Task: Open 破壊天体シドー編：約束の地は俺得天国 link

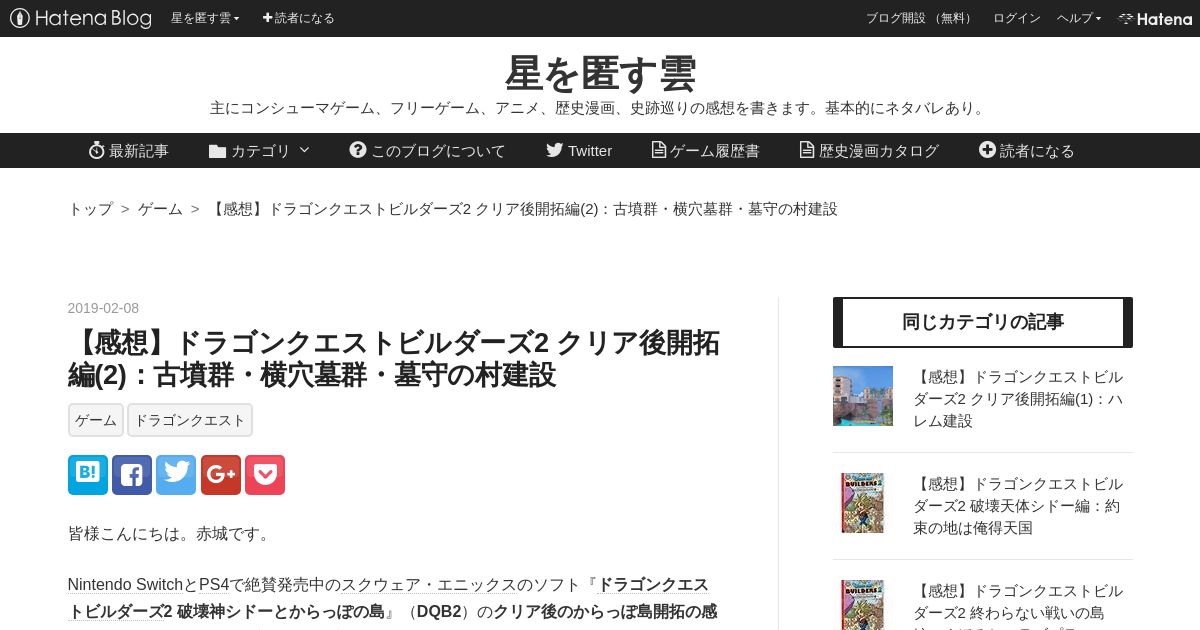Action: point(1018,506)
